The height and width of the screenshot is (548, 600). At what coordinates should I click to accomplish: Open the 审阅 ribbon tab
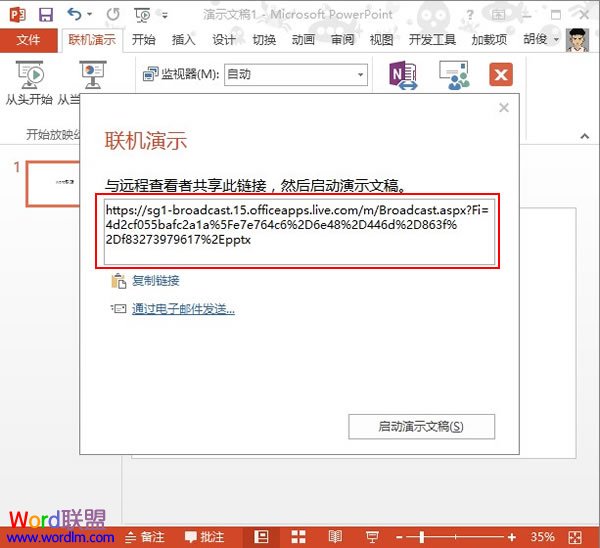click(342, 39)
